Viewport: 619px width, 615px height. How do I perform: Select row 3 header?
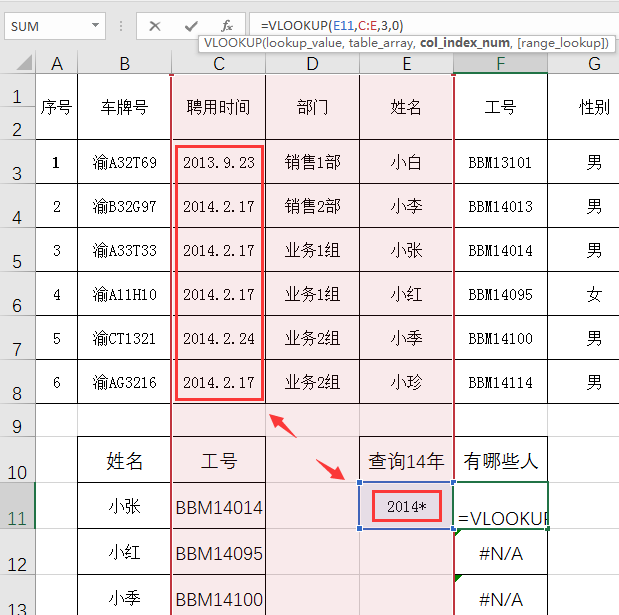click(17, 162)
